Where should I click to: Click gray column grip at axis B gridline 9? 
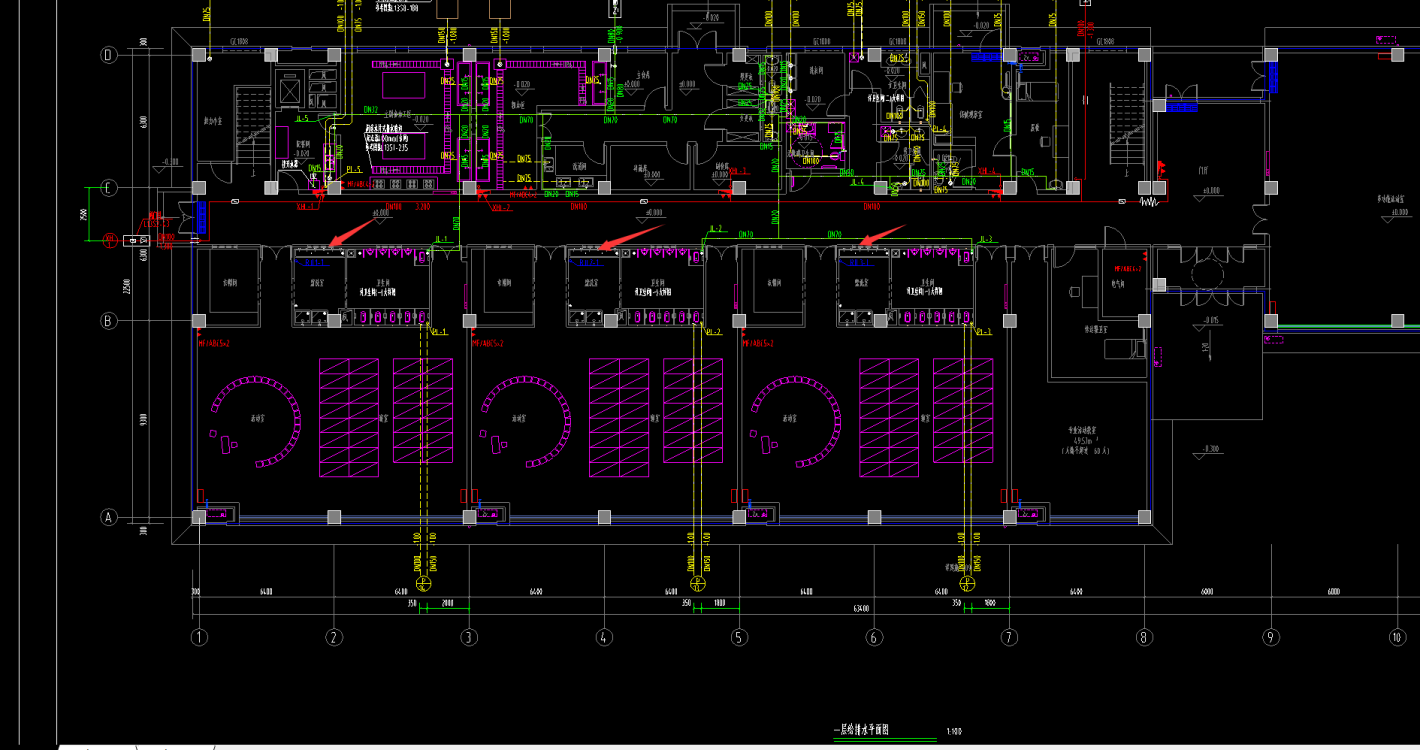point(1271,321)
